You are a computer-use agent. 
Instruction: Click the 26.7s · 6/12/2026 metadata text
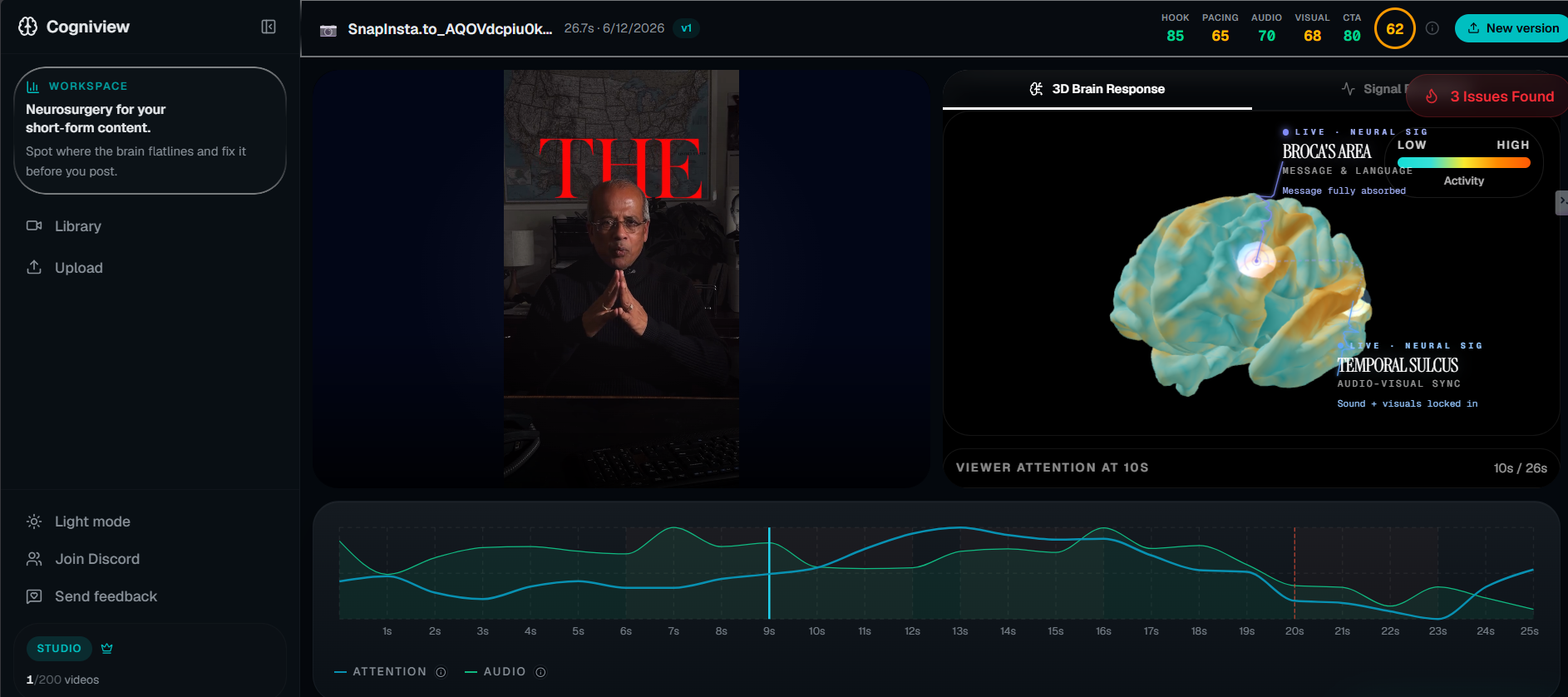[614, 28]
